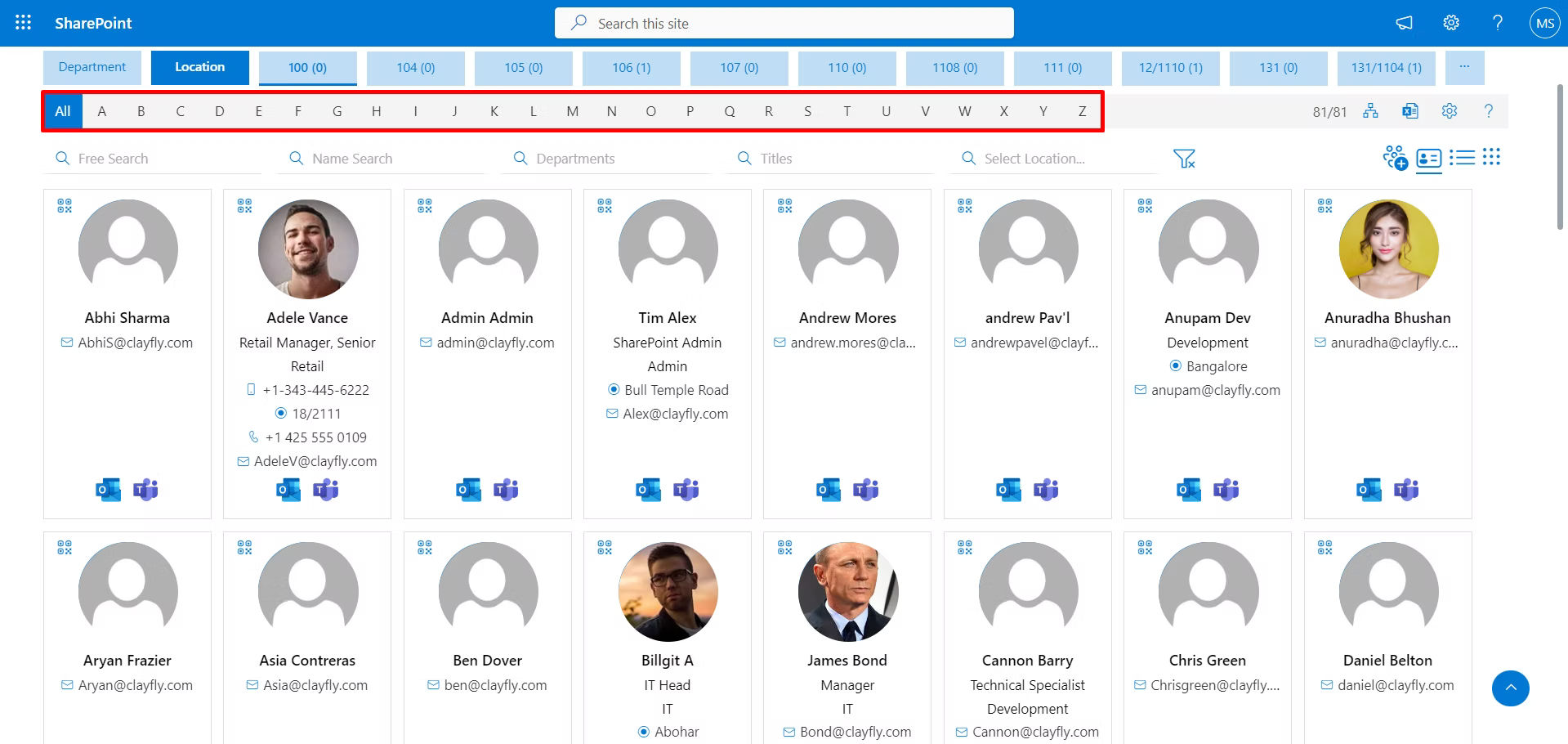Filter by location 131/1104 (1)
Screen dimensions: 1568x744
tap(1387, 68)
